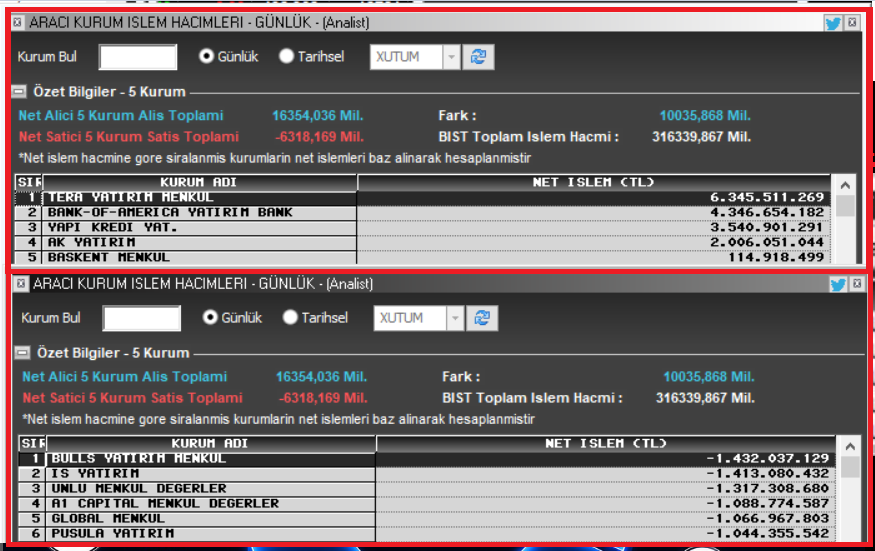This screenshot has height=551, width=875.
Task: Click SIR column header in top table
Action: pyautogui.click(x=29, y=182)
